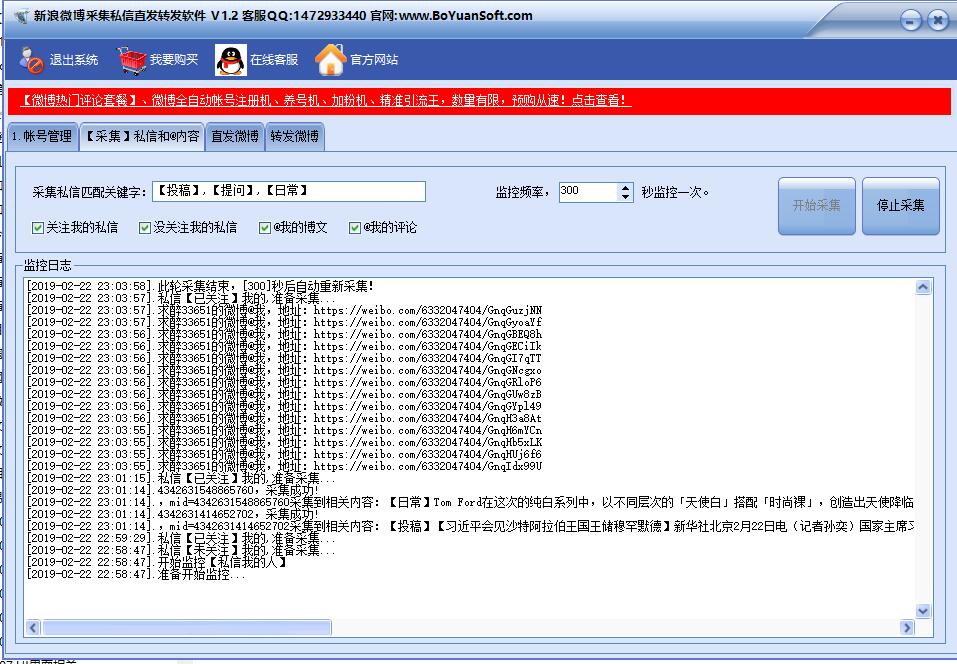Click the log's vertical scrollbar down arrow
This screenshot has height=664, width=957.
click(923, 610)
